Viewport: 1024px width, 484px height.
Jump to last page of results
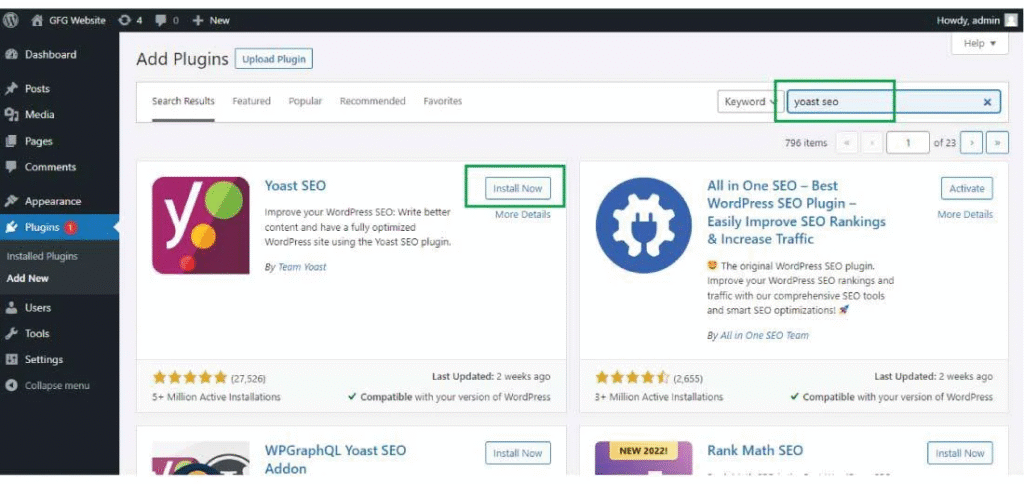click(997, 142)
